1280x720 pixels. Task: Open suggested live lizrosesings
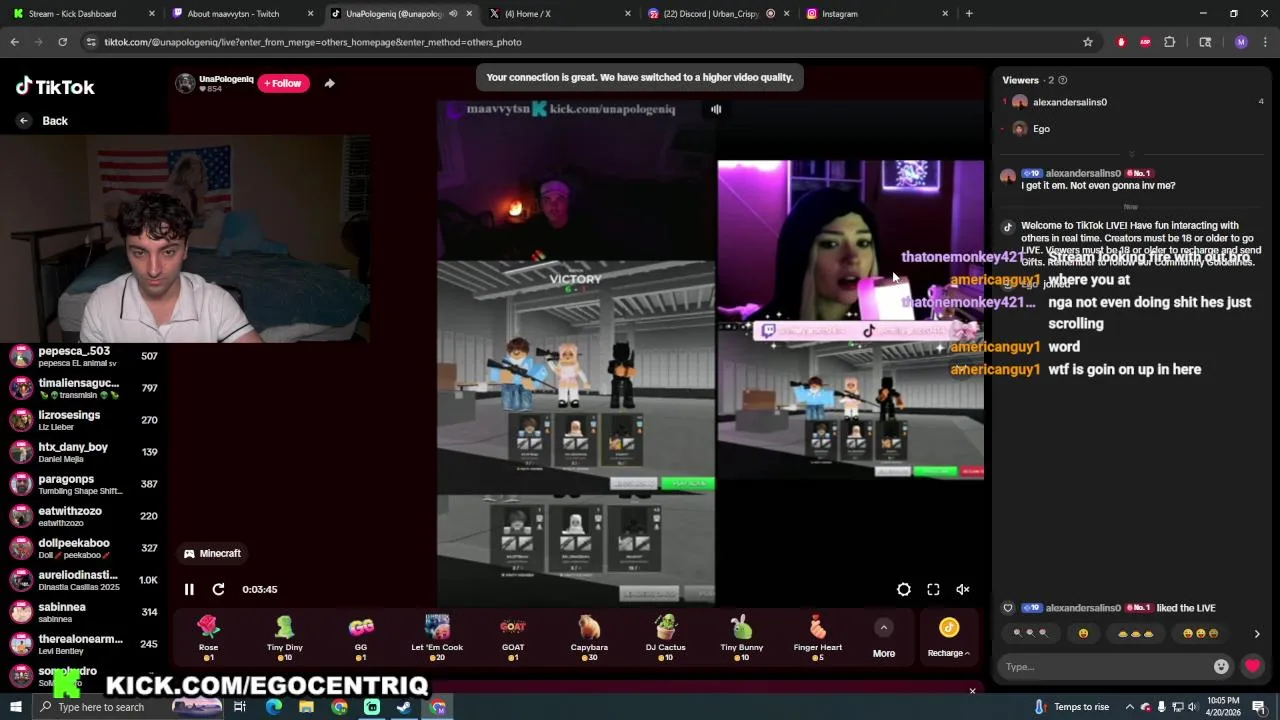click(84, 420)
